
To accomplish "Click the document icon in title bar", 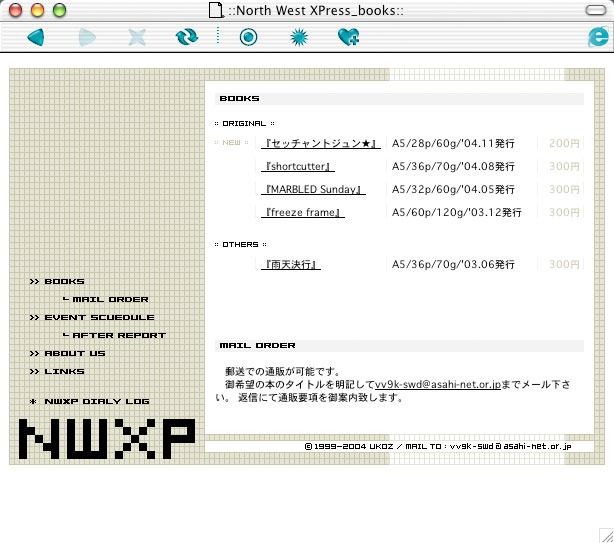I will [214, 10].
